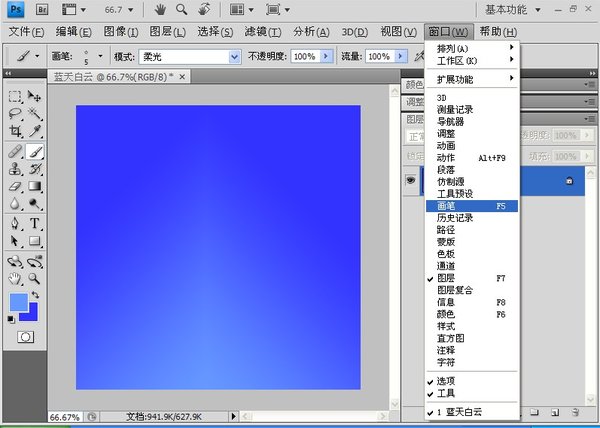The image size is (600, 428).
Task: Open the status bar info arrow
Action: coord(233,416)
